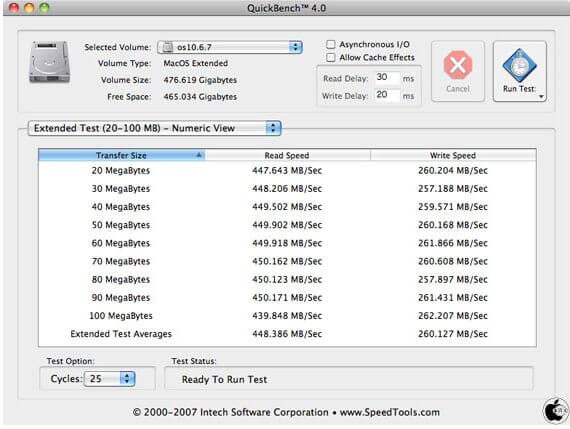Select the 40 MegaBytes row

point(287,207)
